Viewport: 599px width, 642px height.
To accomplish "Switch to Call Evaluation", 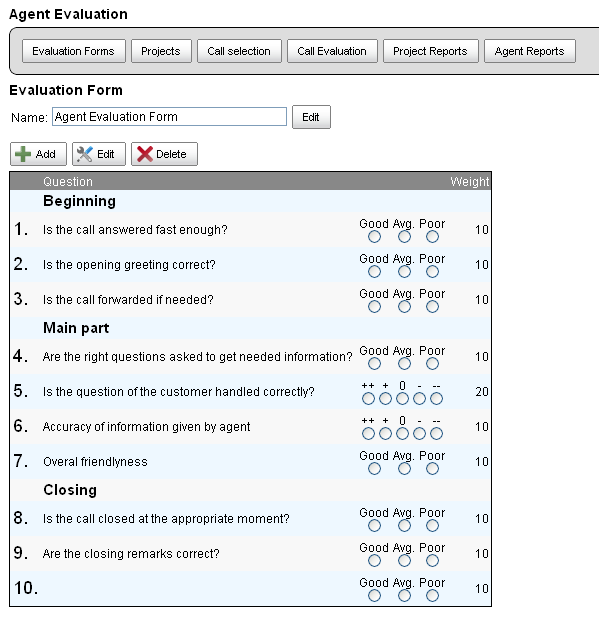I will point(332,51).
